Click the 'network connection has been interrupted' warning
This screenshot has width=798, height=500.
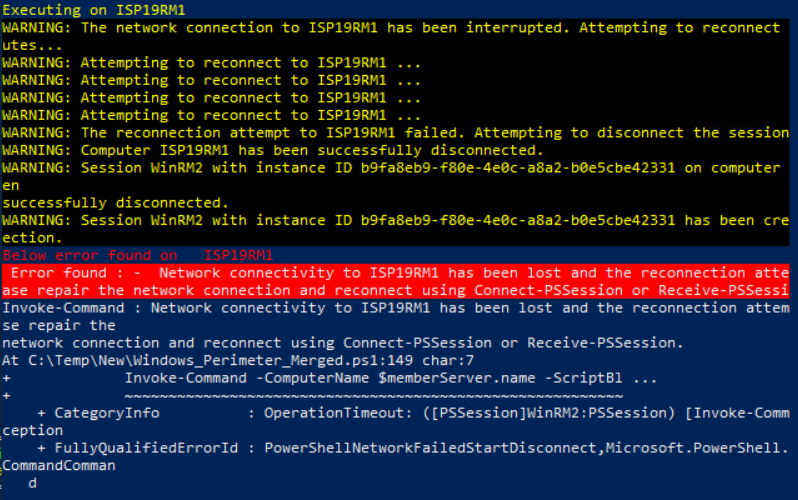390,27
